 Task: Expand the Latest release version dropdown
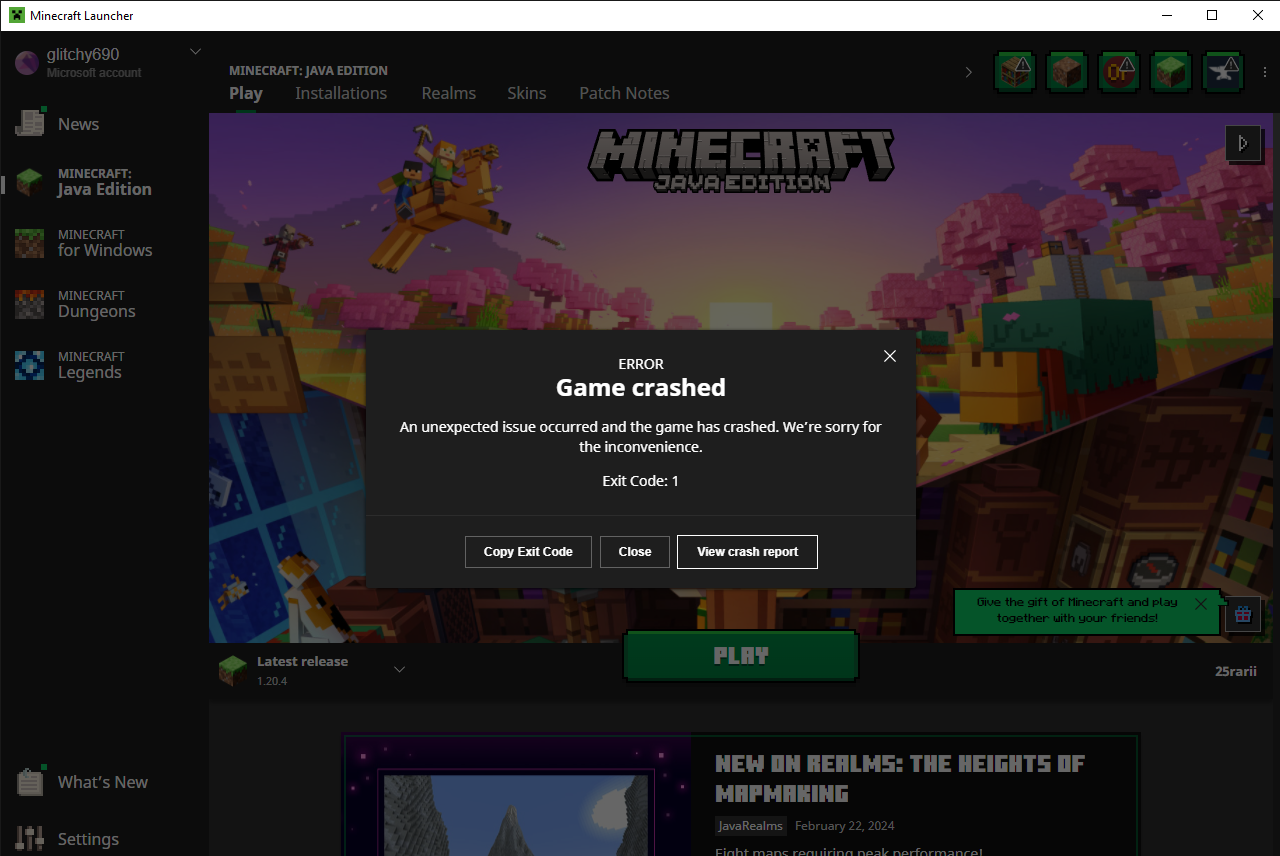[x=399, y=669]
